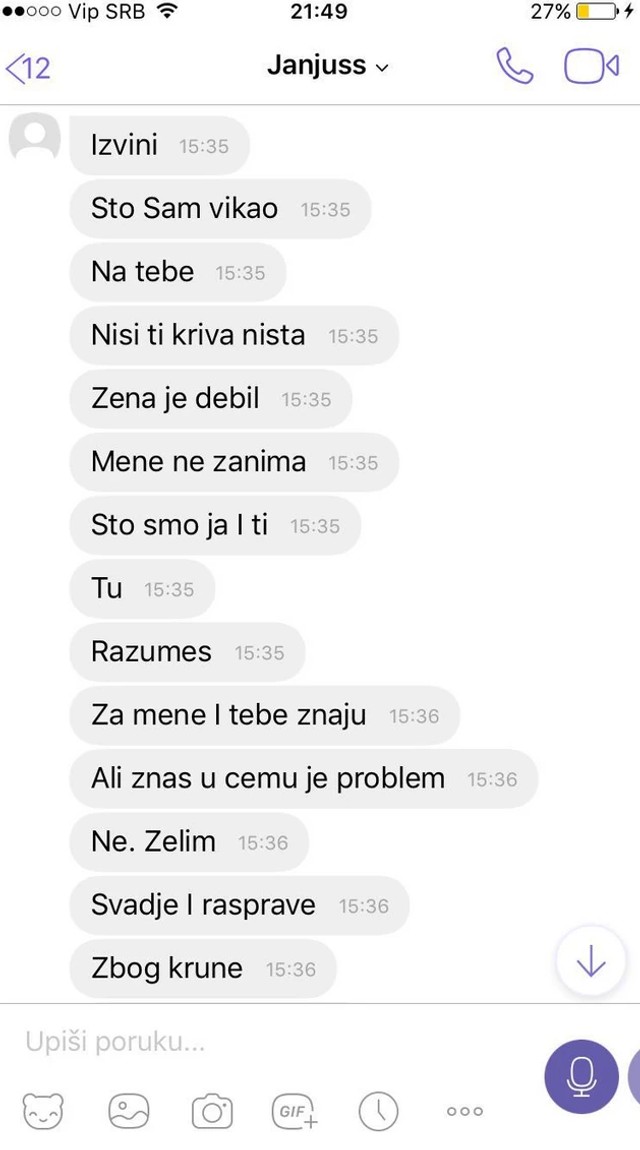Open the timed messages clock icon
This screenshot has height=1150, width=640.
378,1110
